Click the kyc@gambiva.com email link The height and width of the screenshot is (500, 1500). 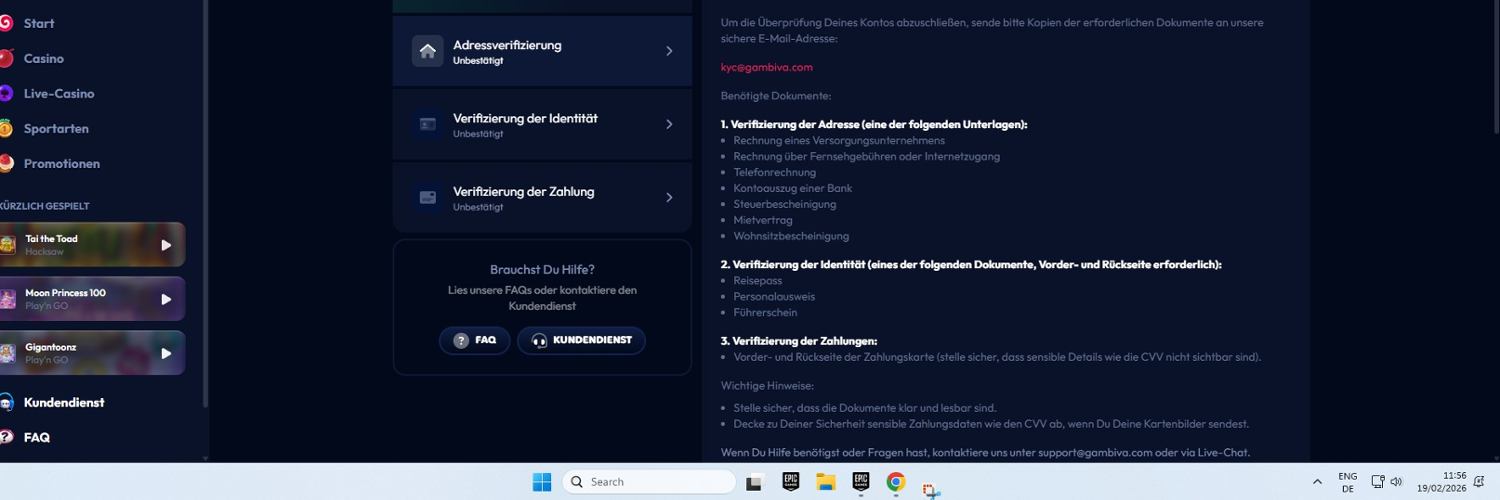(x=766, y=67)
